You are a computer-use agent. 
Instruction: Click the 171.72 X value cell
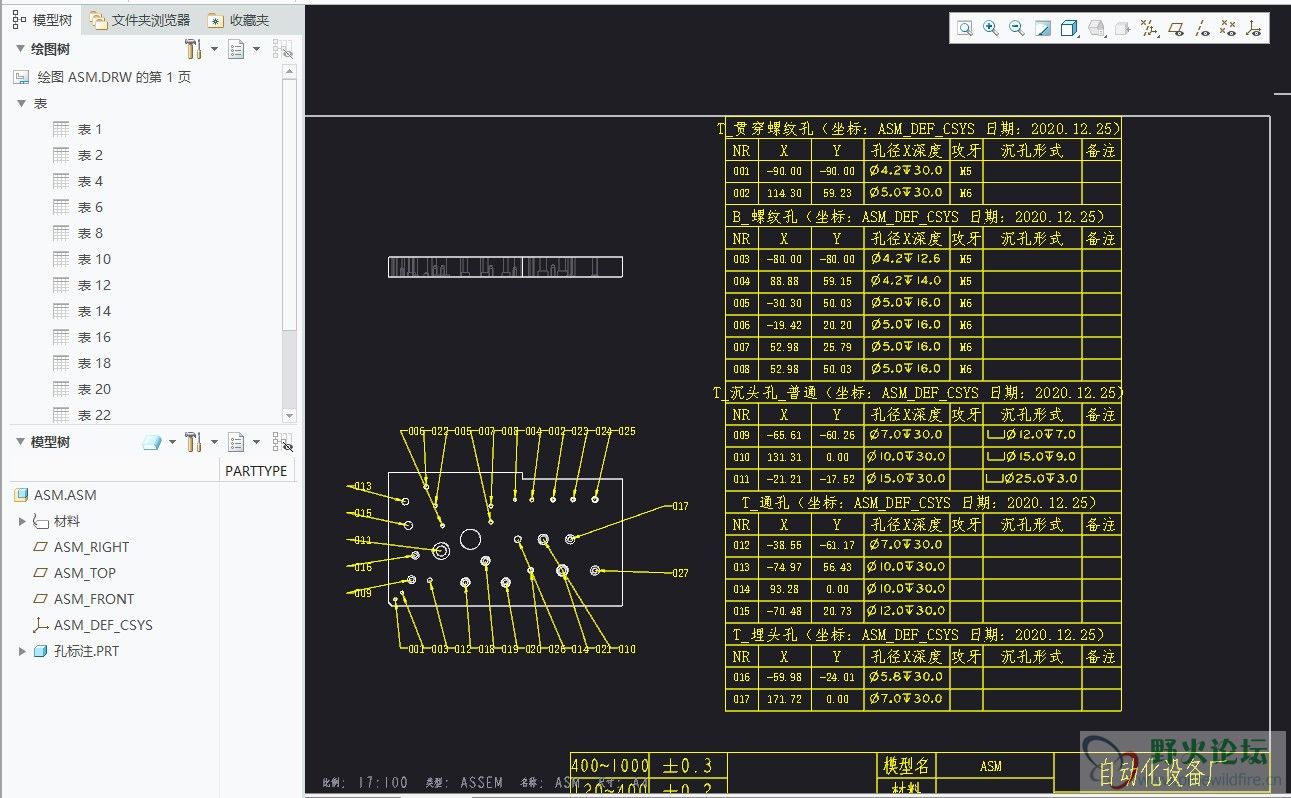pyautogui.click(x=784, y=699)
